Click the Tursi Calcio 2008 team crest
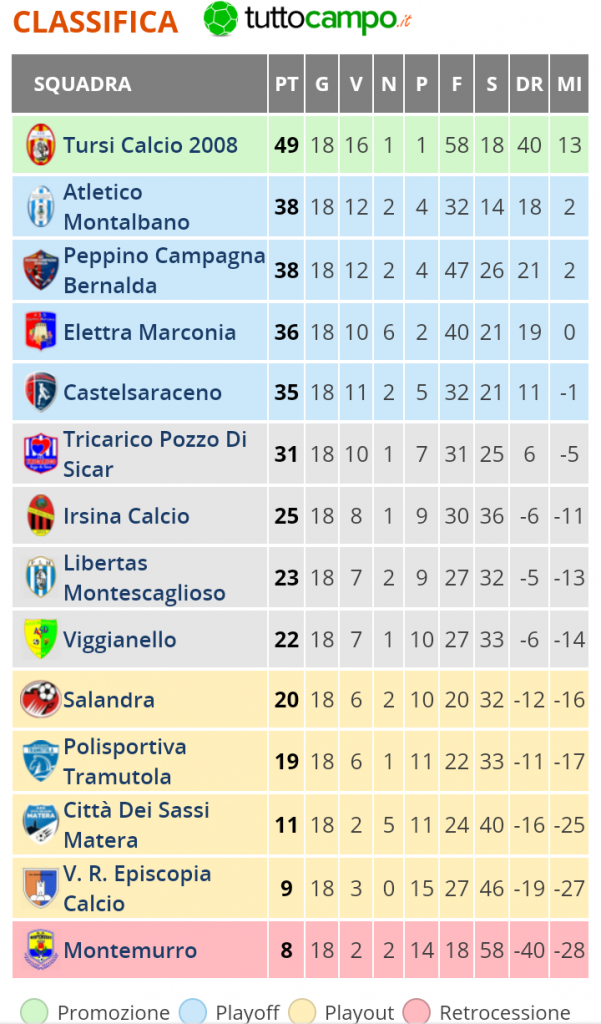Screen dimensions: 601x1024 [41, 145]
